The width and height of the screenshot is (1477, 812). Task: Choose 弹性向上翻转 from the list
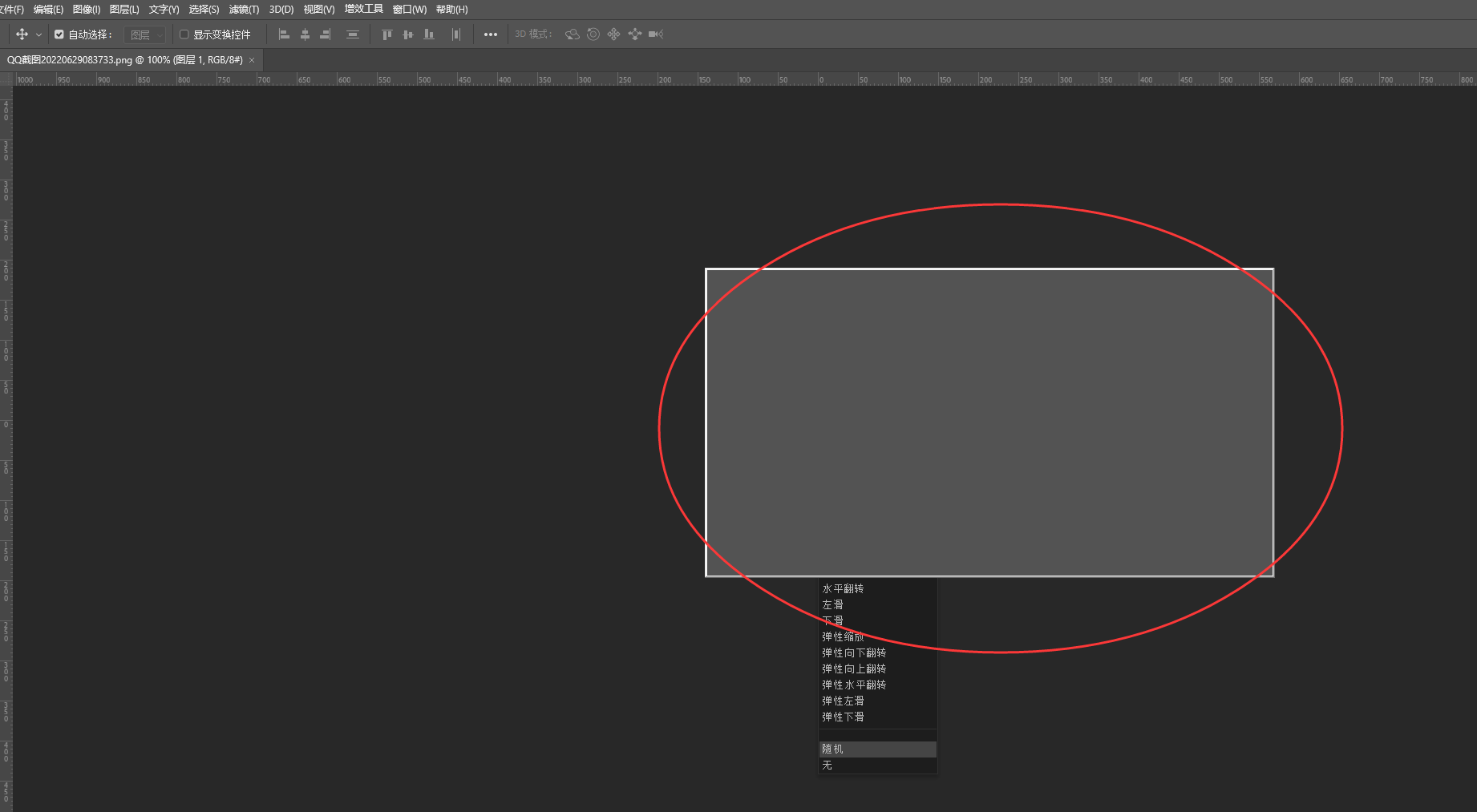877,669
